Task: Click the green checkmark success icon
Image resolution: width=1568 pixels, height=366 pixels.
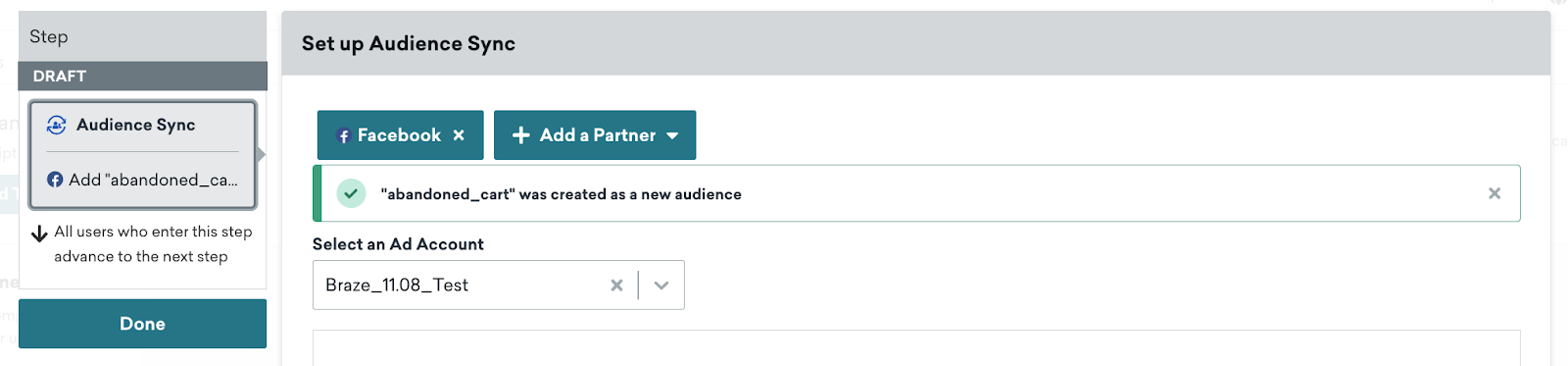Action: (x=351, y=193)
